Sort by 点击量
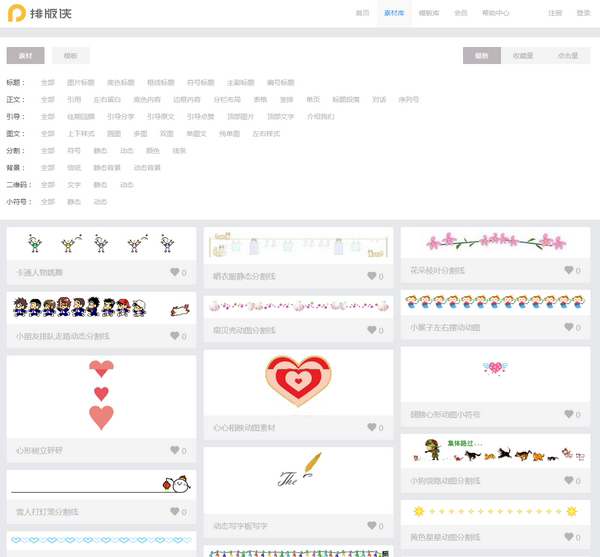 [x=567, y=55]
